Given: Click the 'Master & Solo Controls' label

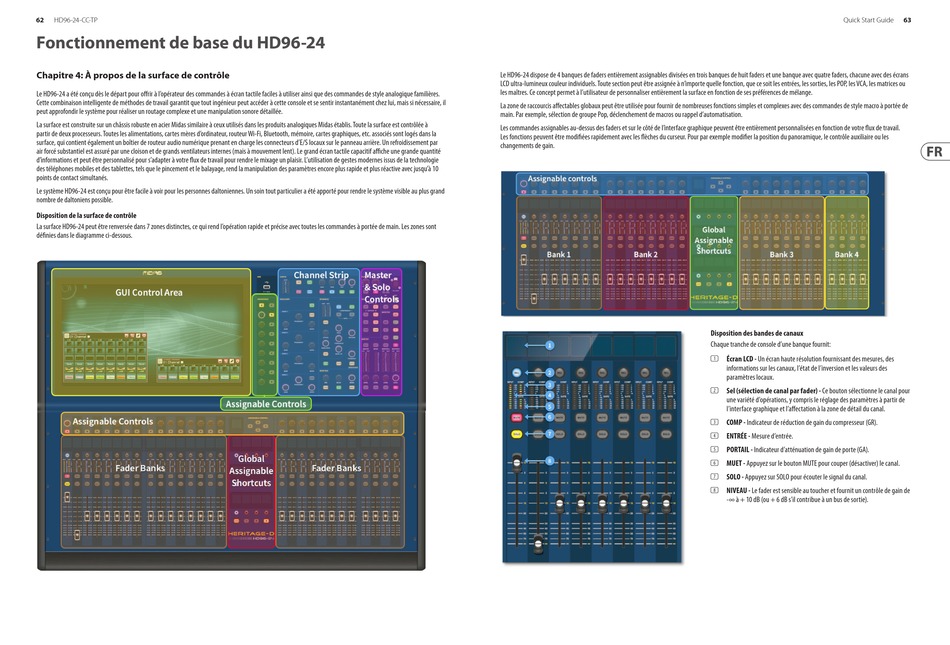Looking at the screenshot, I should tap(381, 287).
